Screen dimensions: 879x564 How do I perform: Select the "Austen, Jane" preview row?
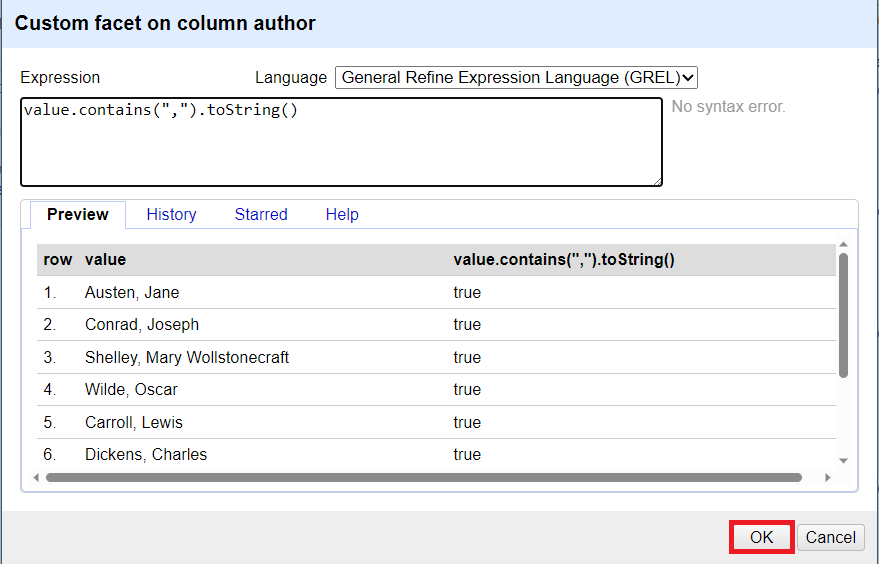pos(132,293)
